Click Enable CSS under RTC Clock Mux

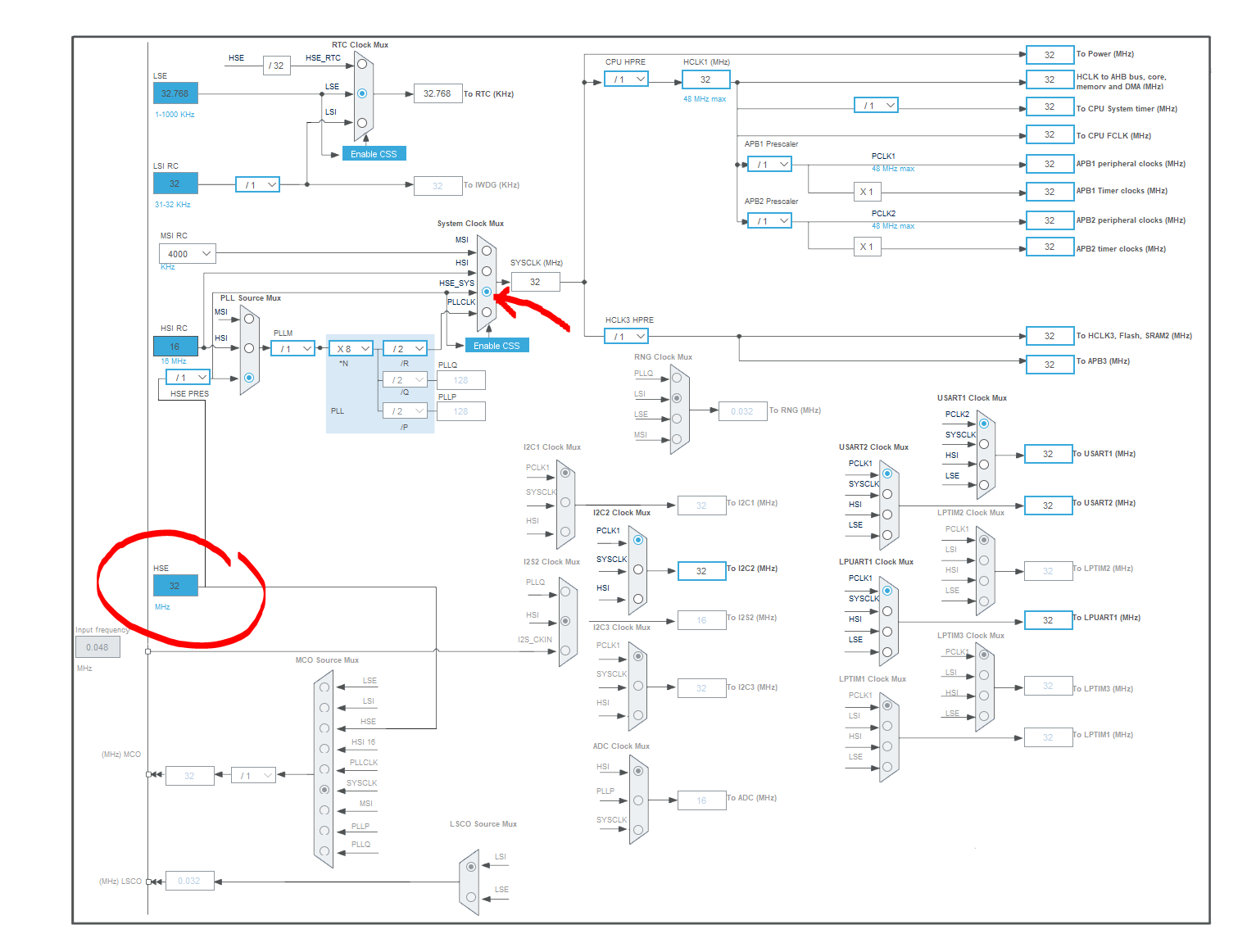[374, 153]
